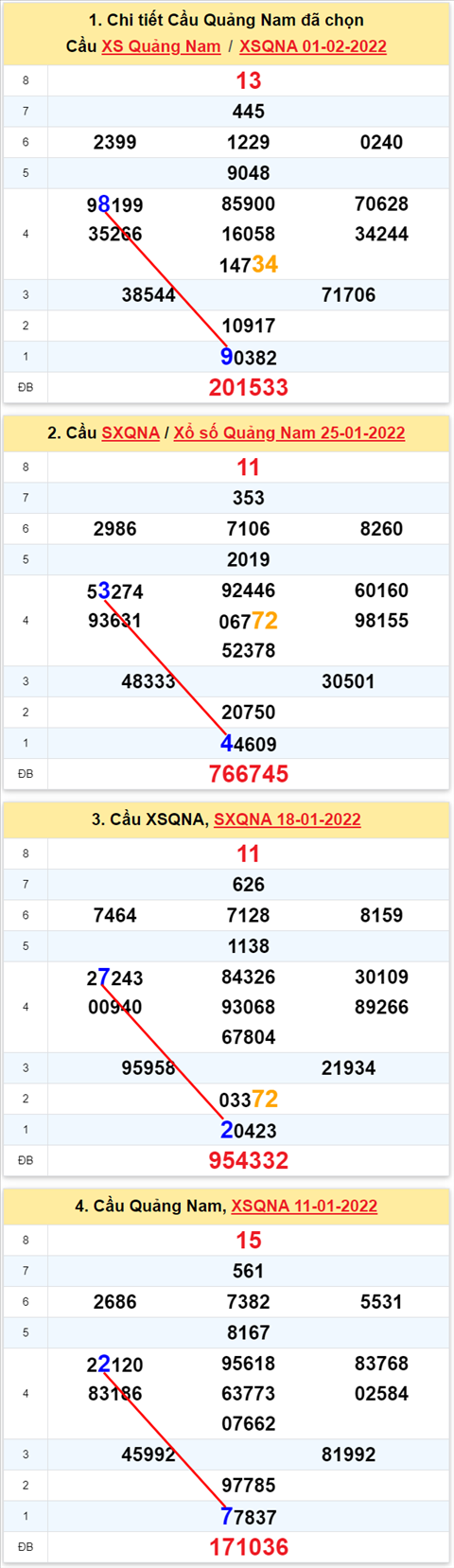The height and width of the screenshot is (1568, 454).
Task: Open 'Xổ số Quảng Nam 25-01-2022' link
Action: tap(289, 432)
